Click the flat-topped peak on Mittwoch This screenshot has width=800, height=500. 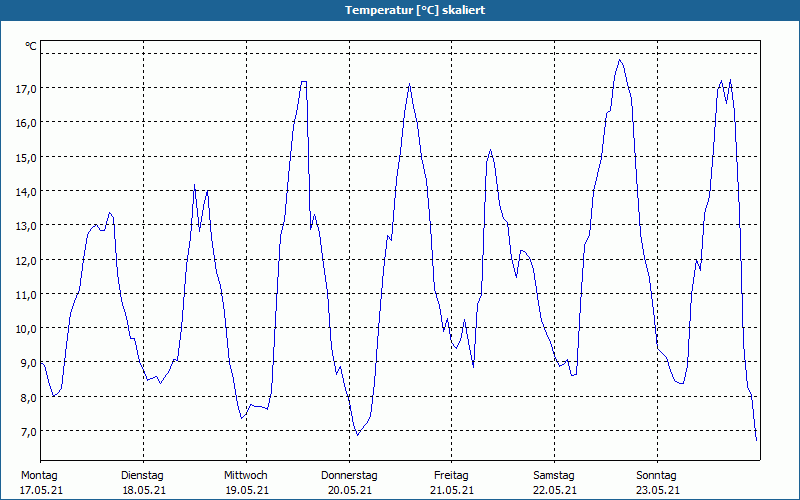[304, 82]
